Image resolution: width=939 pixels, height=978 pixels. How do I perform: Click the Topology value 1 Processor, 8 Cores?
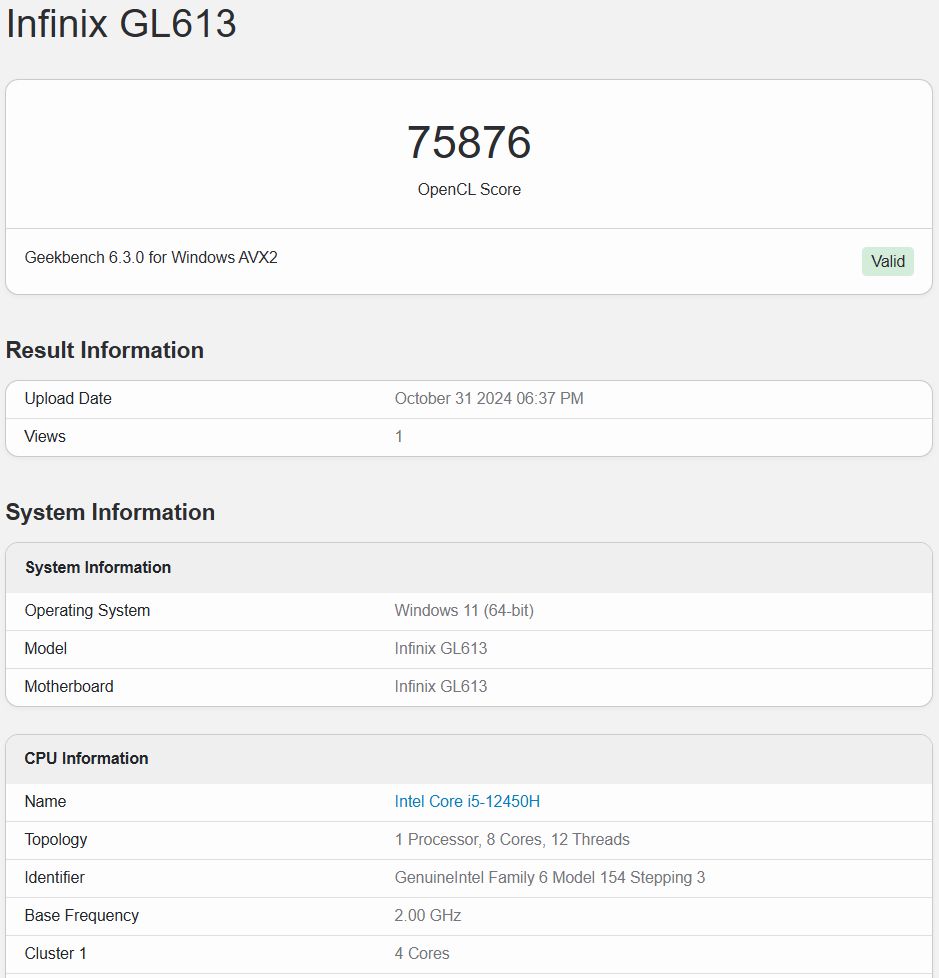[x=512, y=840]
